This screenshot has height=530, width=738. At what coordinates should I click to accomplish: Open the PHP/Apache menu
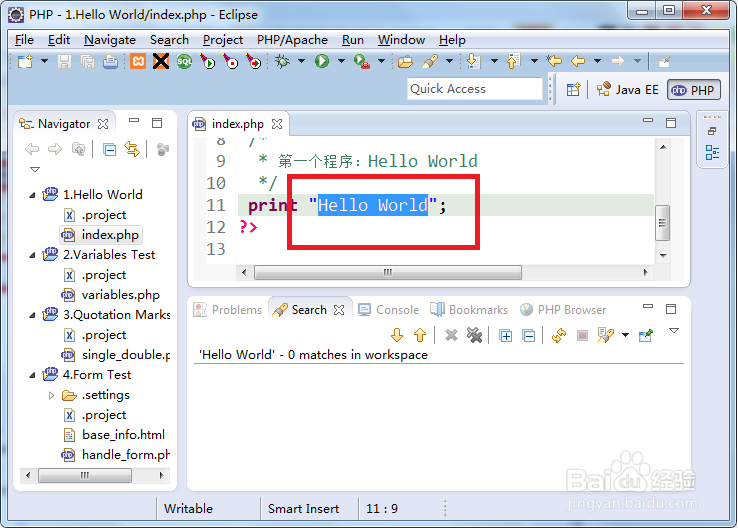point(292,40)
